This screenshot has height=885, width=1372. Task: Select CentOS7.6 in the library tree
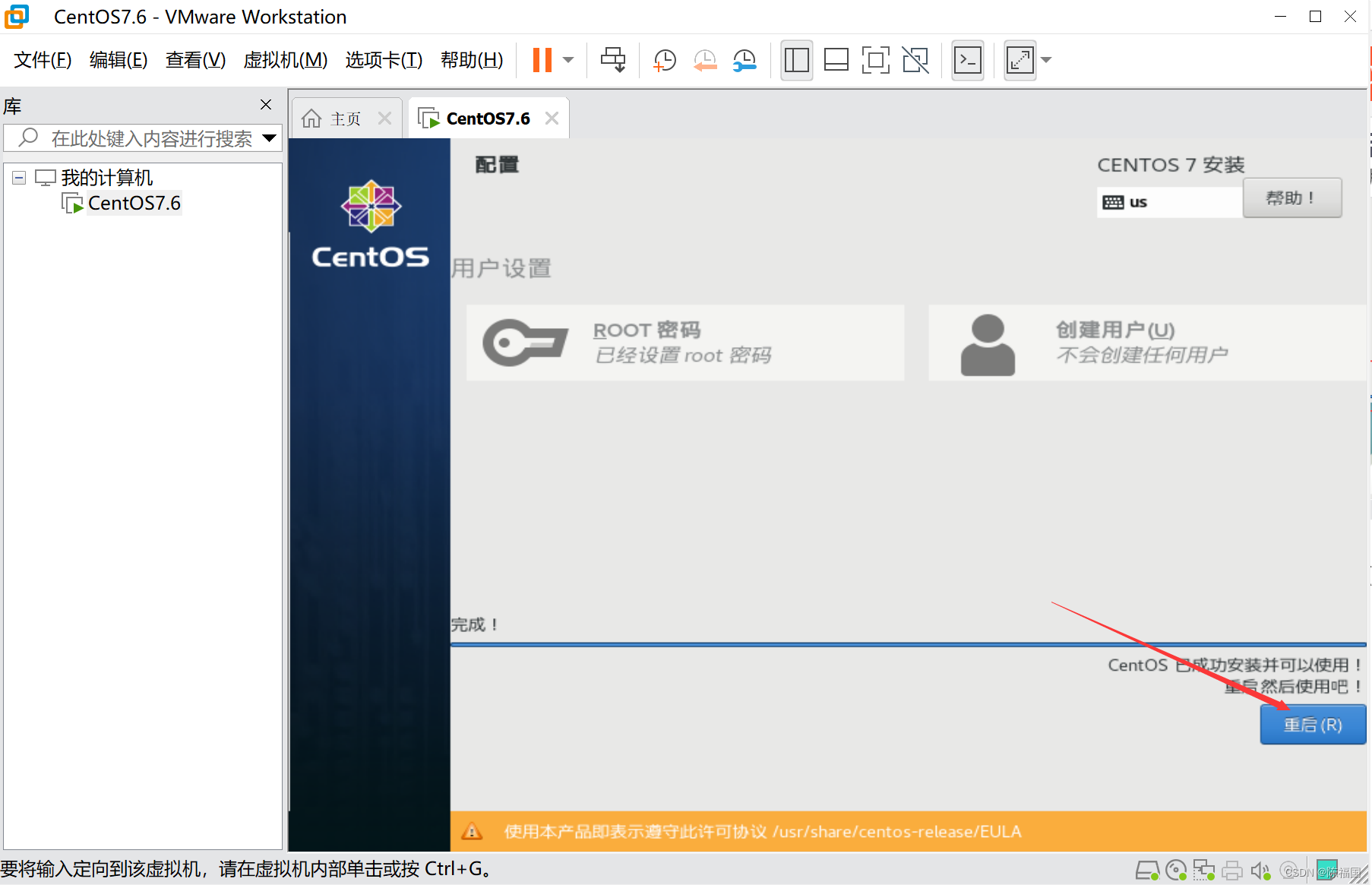[x=134, y=204]
